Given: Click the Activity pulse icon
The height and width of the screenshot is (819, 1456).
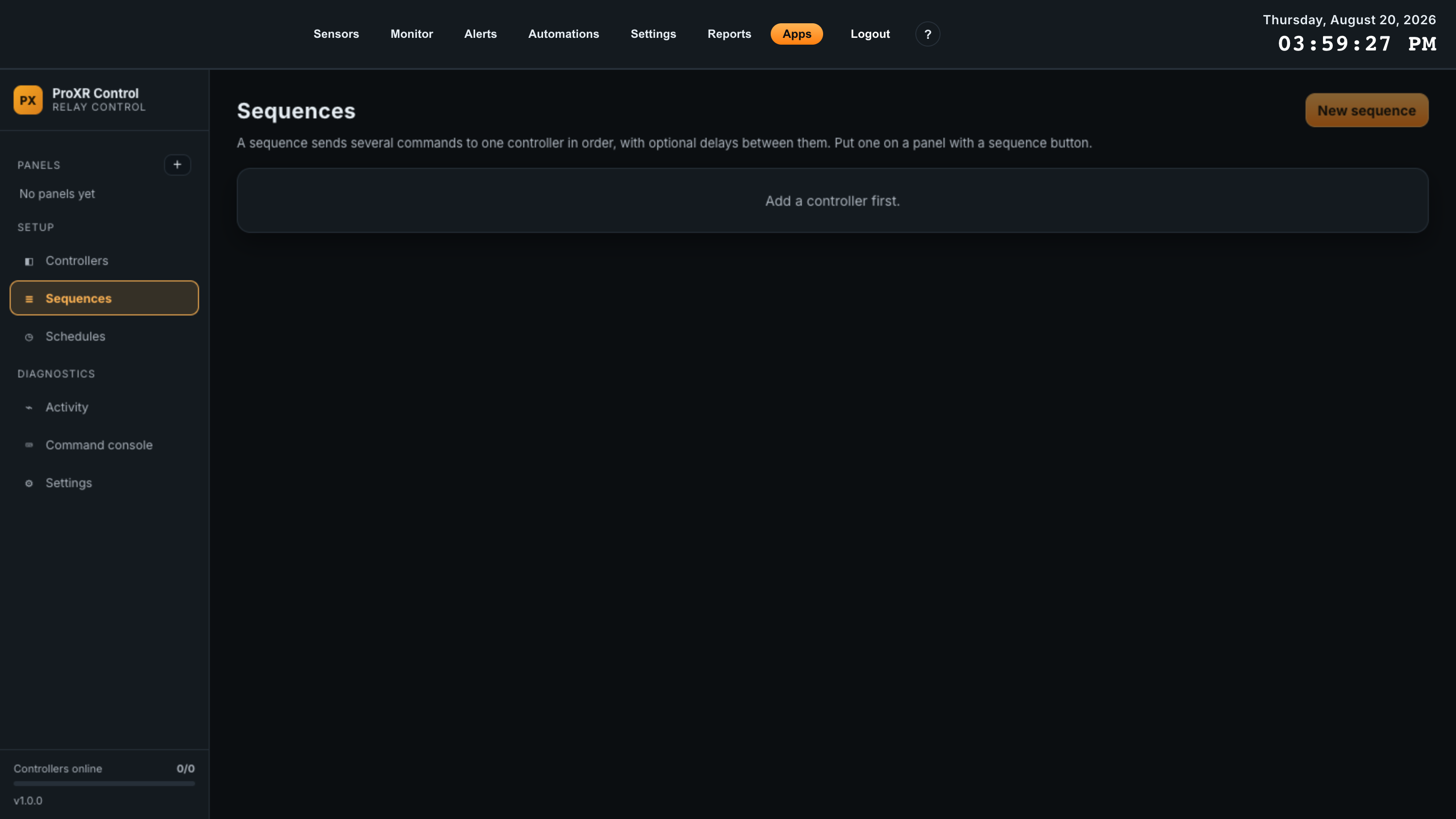Looking at the screenshot, I should click(29, 408).
